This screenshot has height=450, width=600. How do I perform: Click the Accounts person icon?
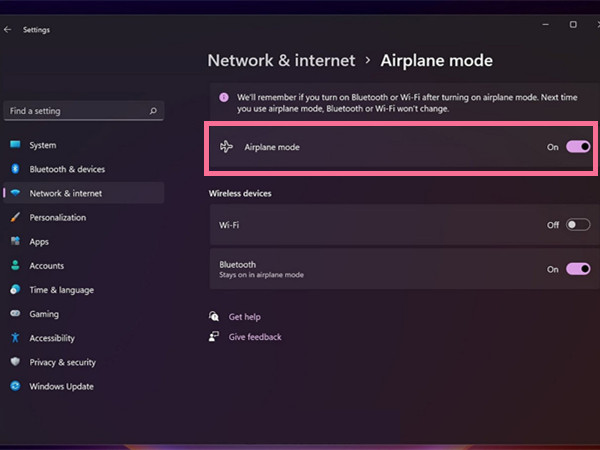pos(15,266)
